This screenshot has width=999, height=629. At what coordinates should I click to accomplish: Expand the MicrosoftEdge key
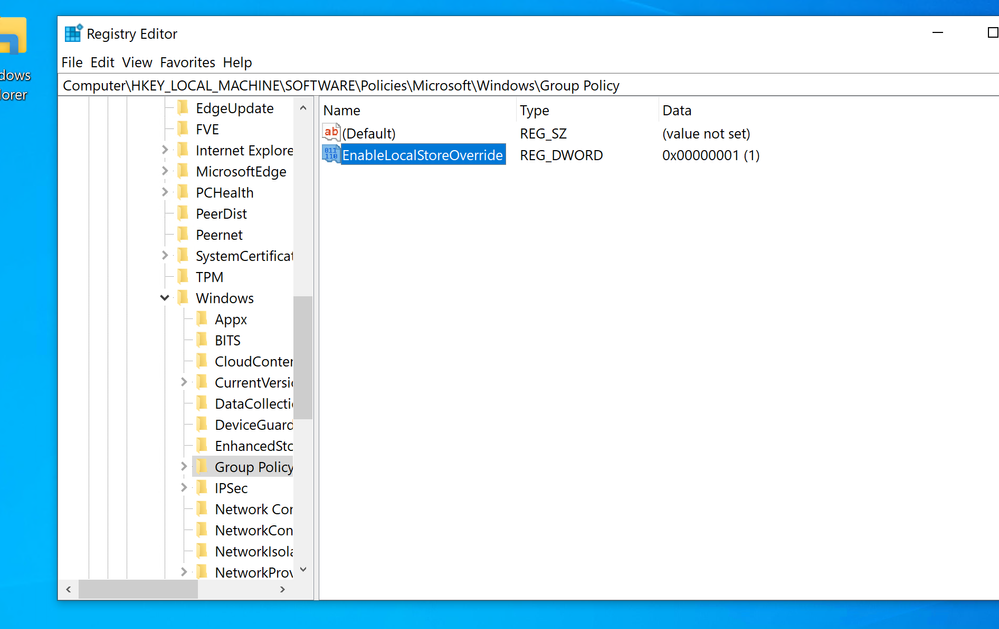point(164,171)
